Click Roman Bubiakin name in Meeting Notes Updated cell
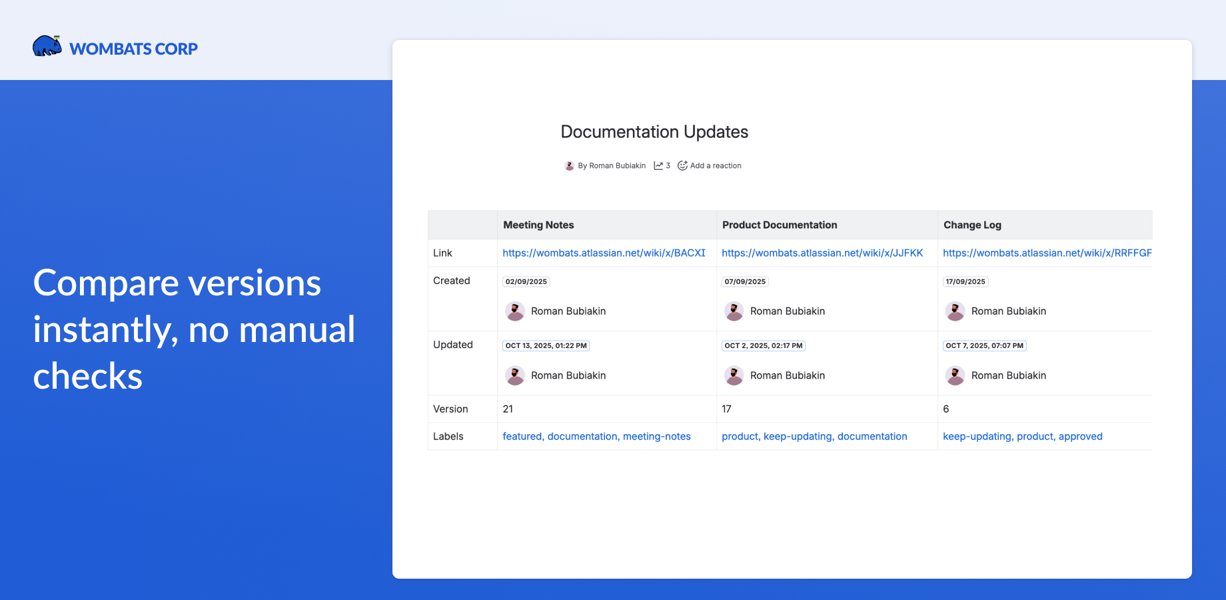1226x600 pixels. [x=568, y=376]
